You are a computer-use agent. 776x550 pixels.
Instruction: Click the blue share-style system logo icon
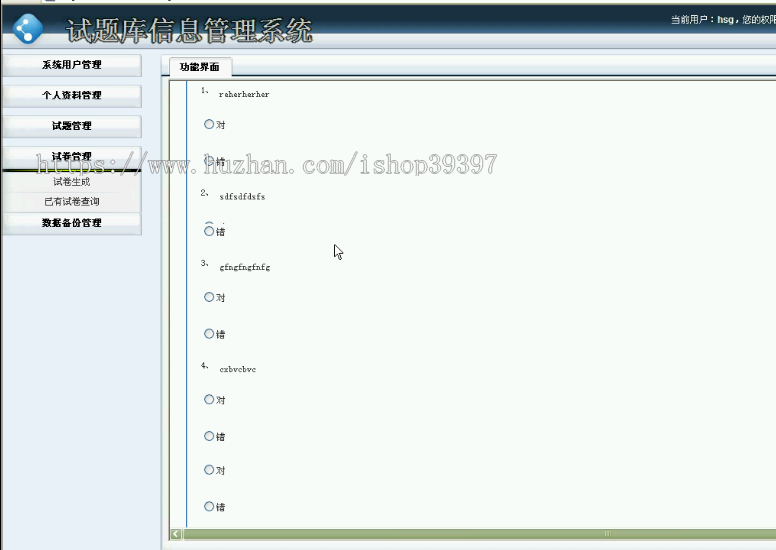(28, 29)
